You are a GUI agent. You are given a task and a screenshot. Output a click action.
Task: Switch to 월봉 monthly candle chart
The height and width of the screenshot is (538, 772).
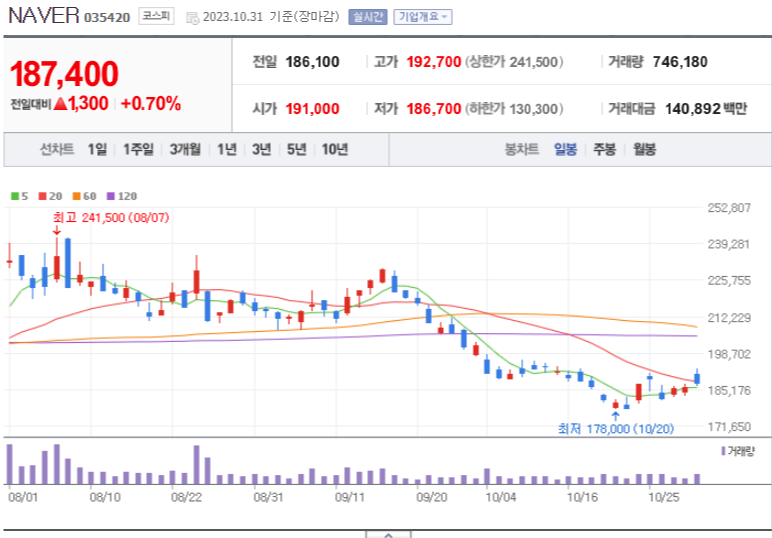tap(644, 149)
